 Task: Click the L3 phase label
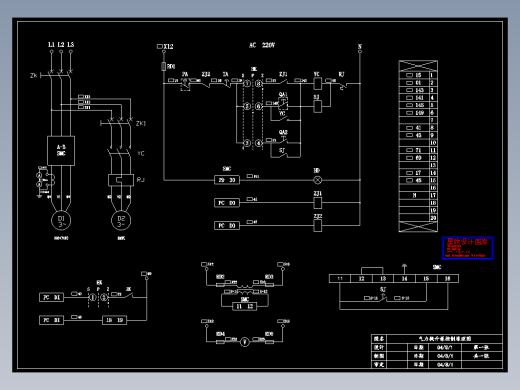pos(71,45)
